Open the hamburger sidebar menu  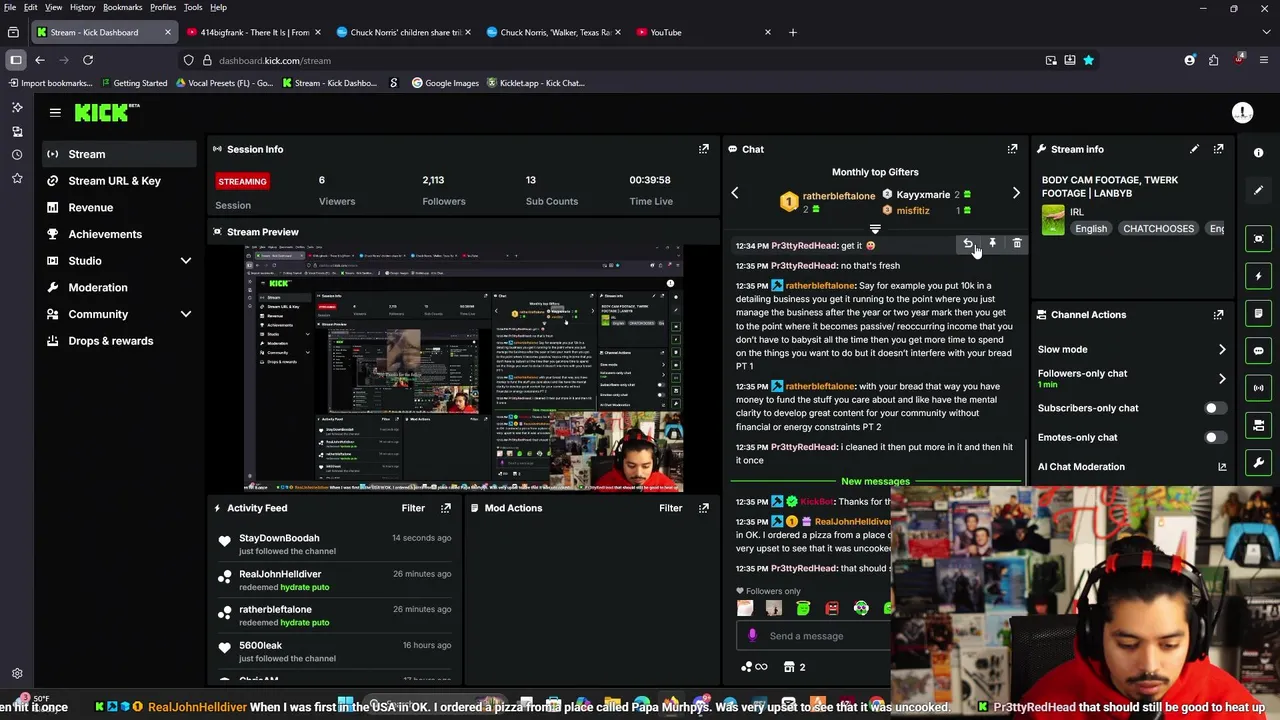[55, 113]
